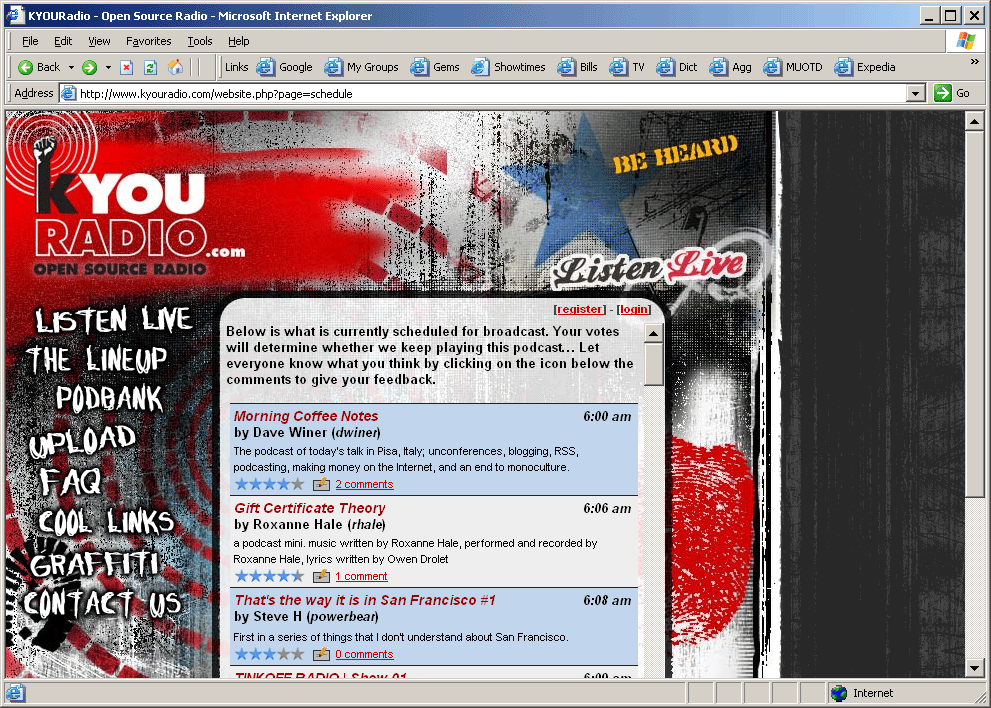Click the Stop button in the browser toolbar
This screenshot has height=708, width=991.
point(127,67)
